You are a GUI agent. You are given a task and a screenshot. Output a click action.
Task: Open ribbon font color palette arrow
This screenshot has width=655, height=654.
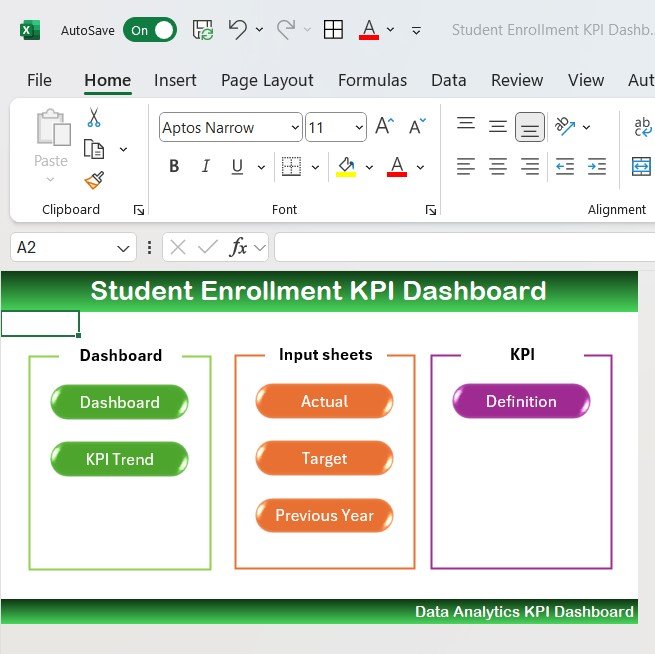(420, 167)
